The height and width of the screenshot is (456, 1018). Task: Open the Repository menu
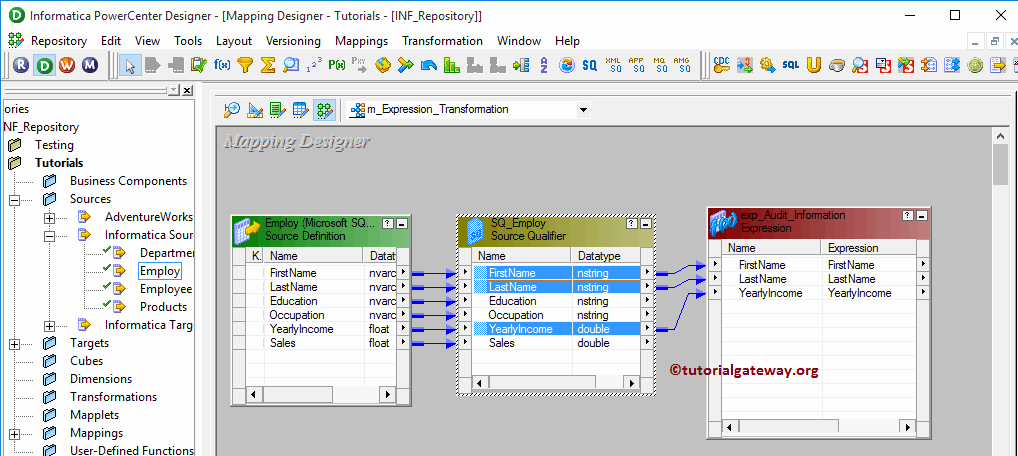pyautogui.click(x=58, y=41)
